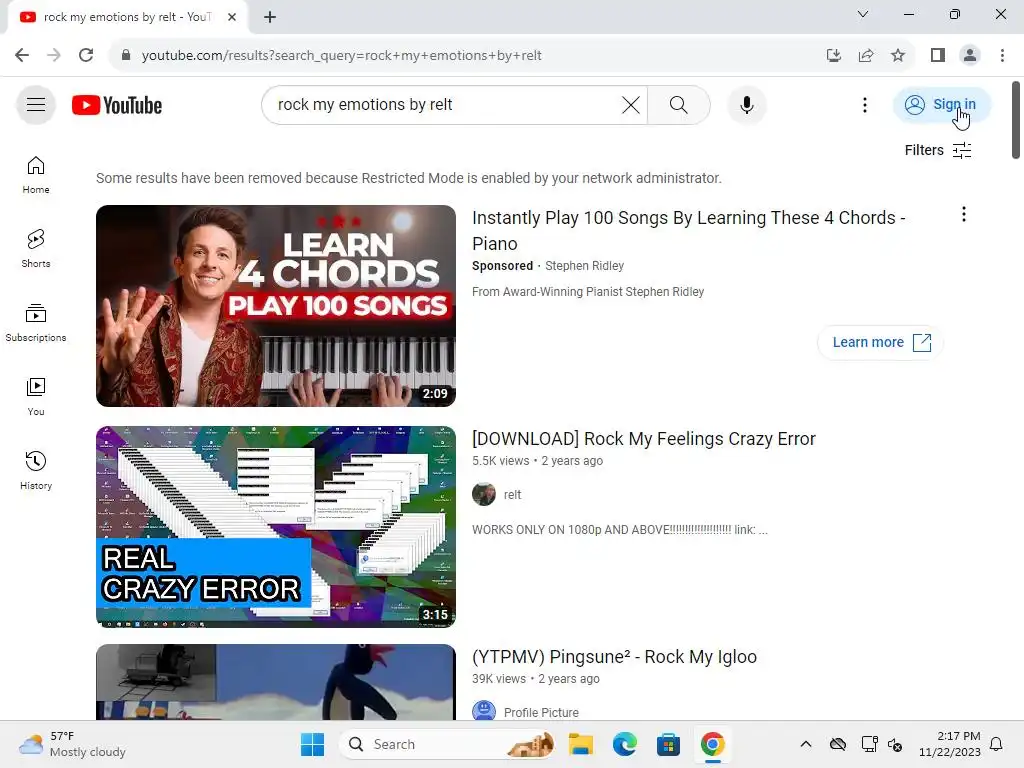Open the notifications bell

[x=997, y=744]
